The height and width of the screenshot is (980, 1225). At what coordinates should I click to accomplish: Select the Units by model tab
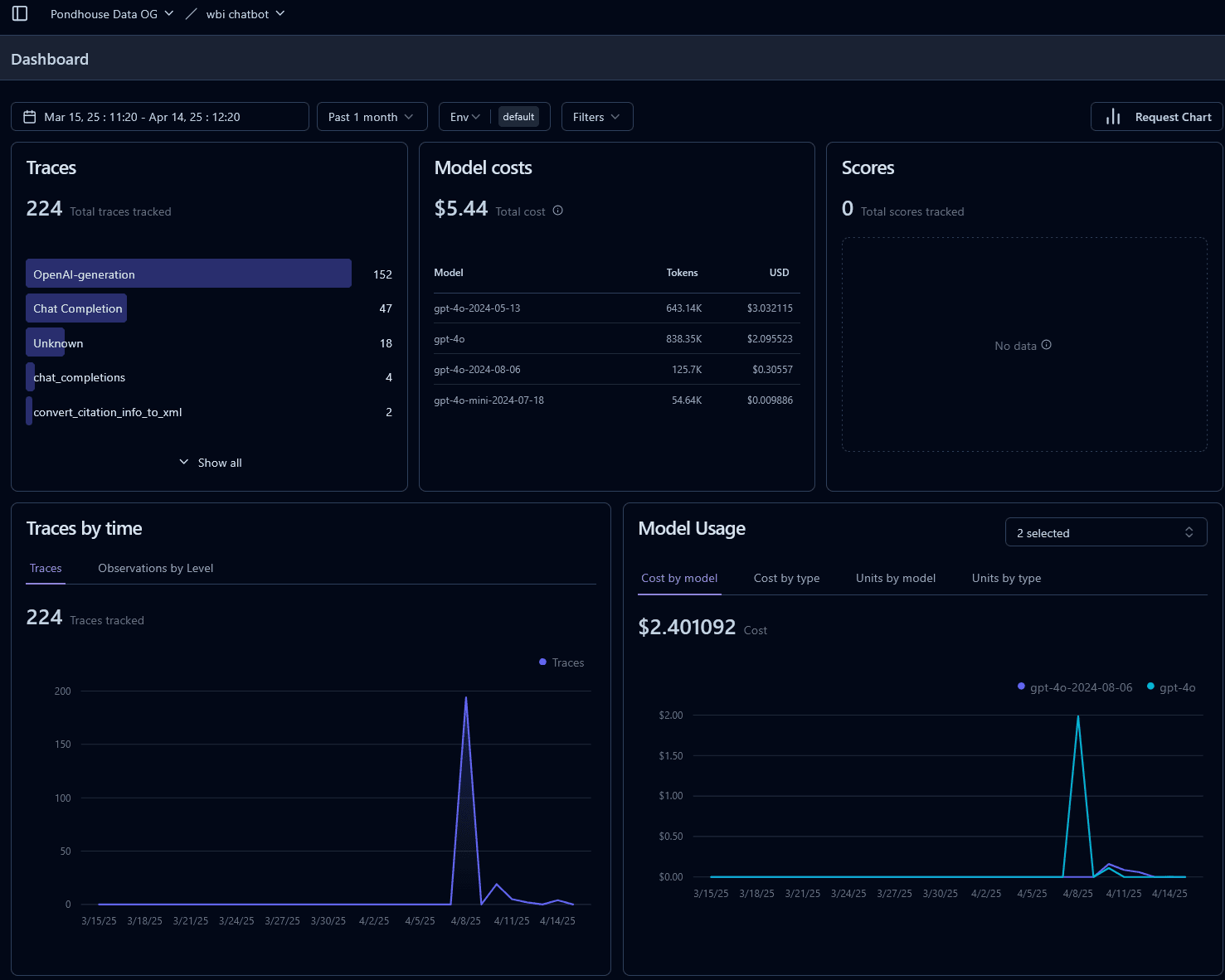[x=895, y=578]
